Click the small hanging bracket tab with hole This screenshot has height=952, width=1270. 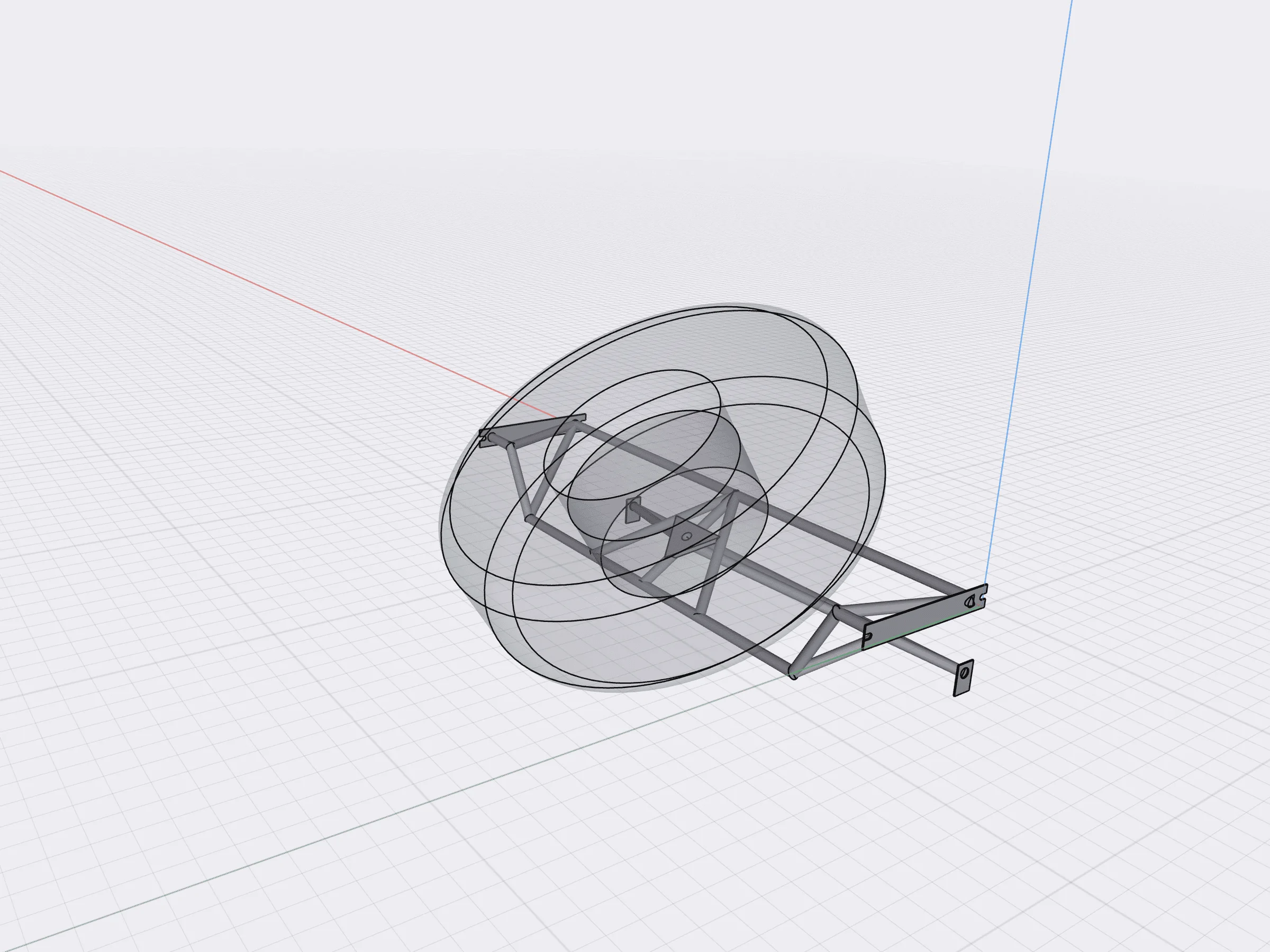(x=964, y=677)
